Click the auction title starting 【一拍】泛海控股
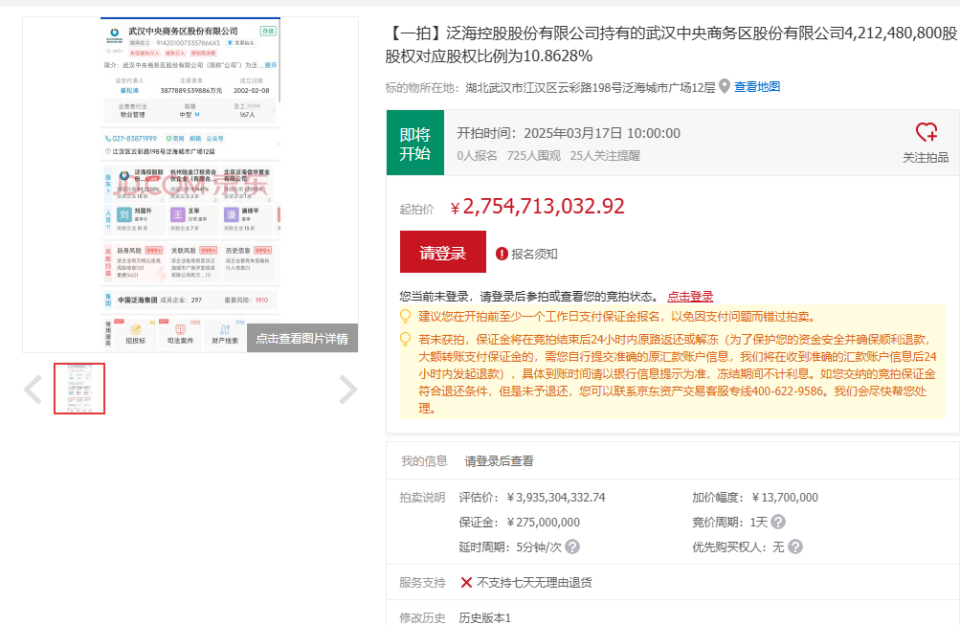This screenshot has width=960, height=625. pyautogui.click(x=671, y=44)
